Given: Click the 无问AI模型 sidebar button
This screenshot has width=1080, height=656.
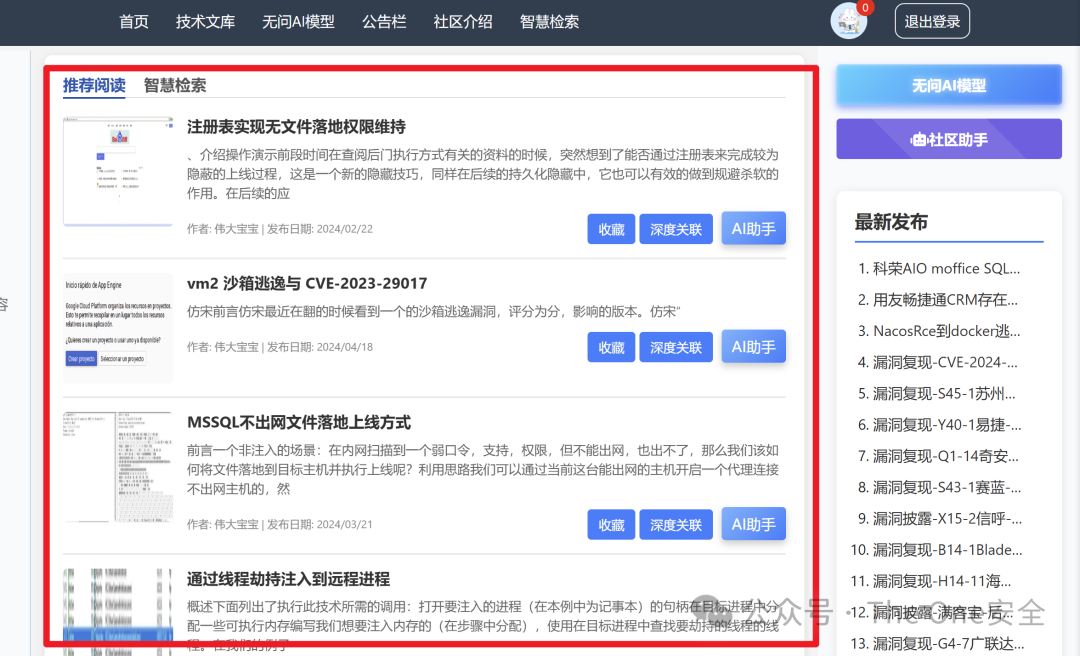Looking at the screenshot, I should pos(948,85).
